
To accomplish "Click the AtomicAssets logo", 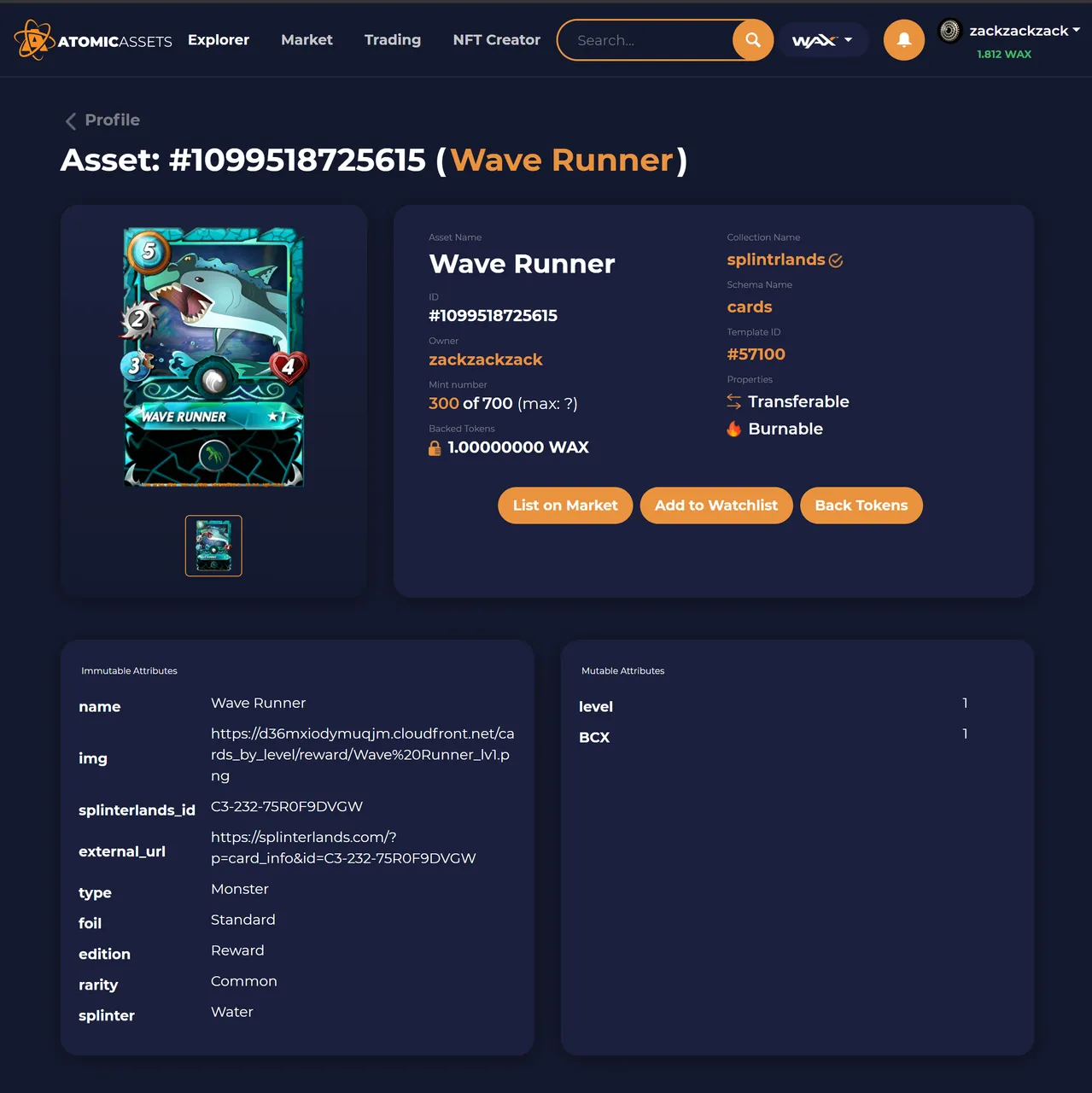I will (93, 40).
